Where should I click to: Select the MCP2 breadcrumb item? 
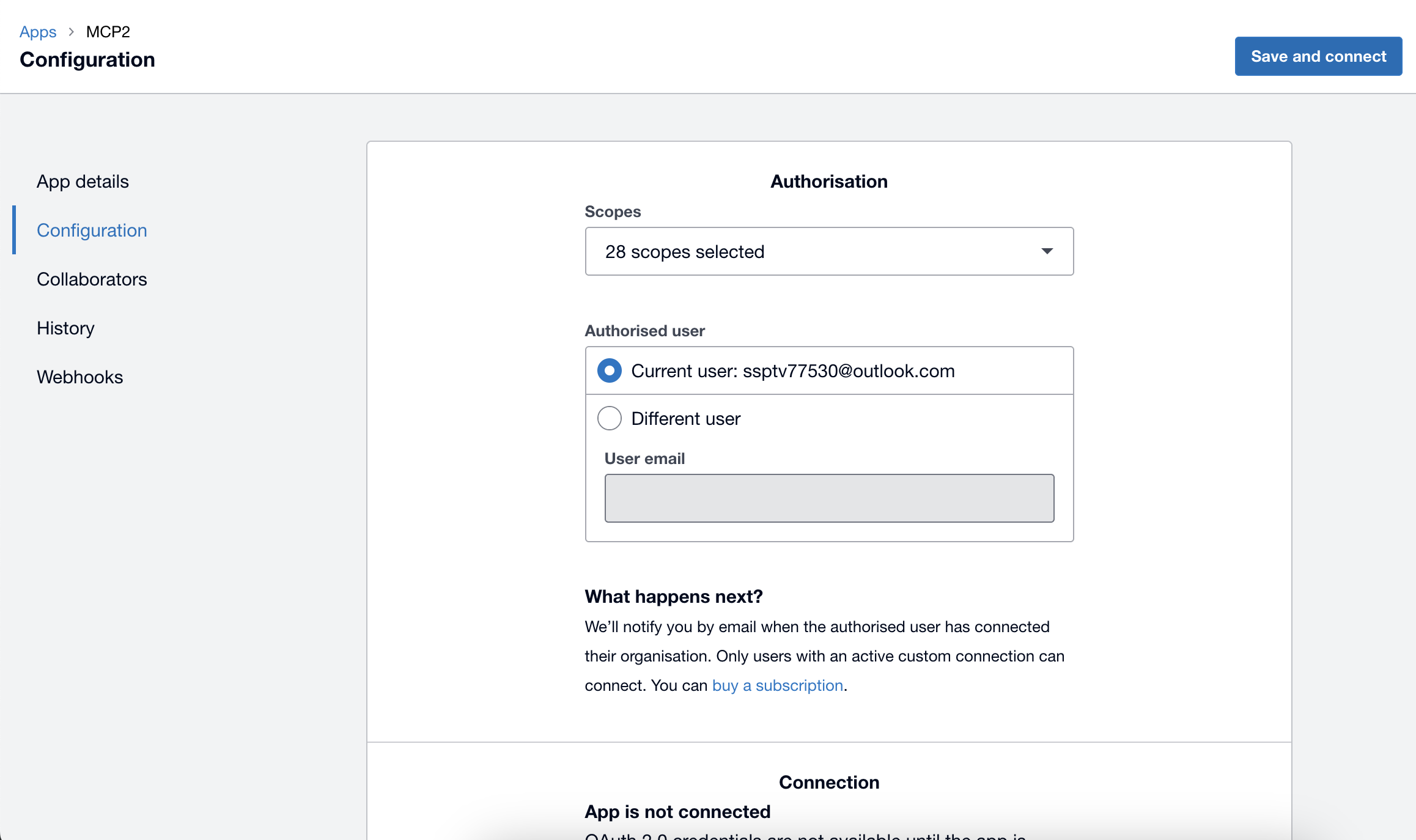click(x=108, y=32)
